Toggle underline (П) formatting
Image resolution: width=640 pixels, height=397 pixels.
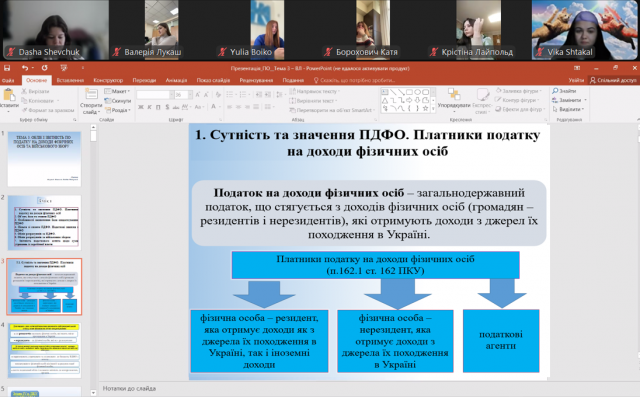(158, 107)
